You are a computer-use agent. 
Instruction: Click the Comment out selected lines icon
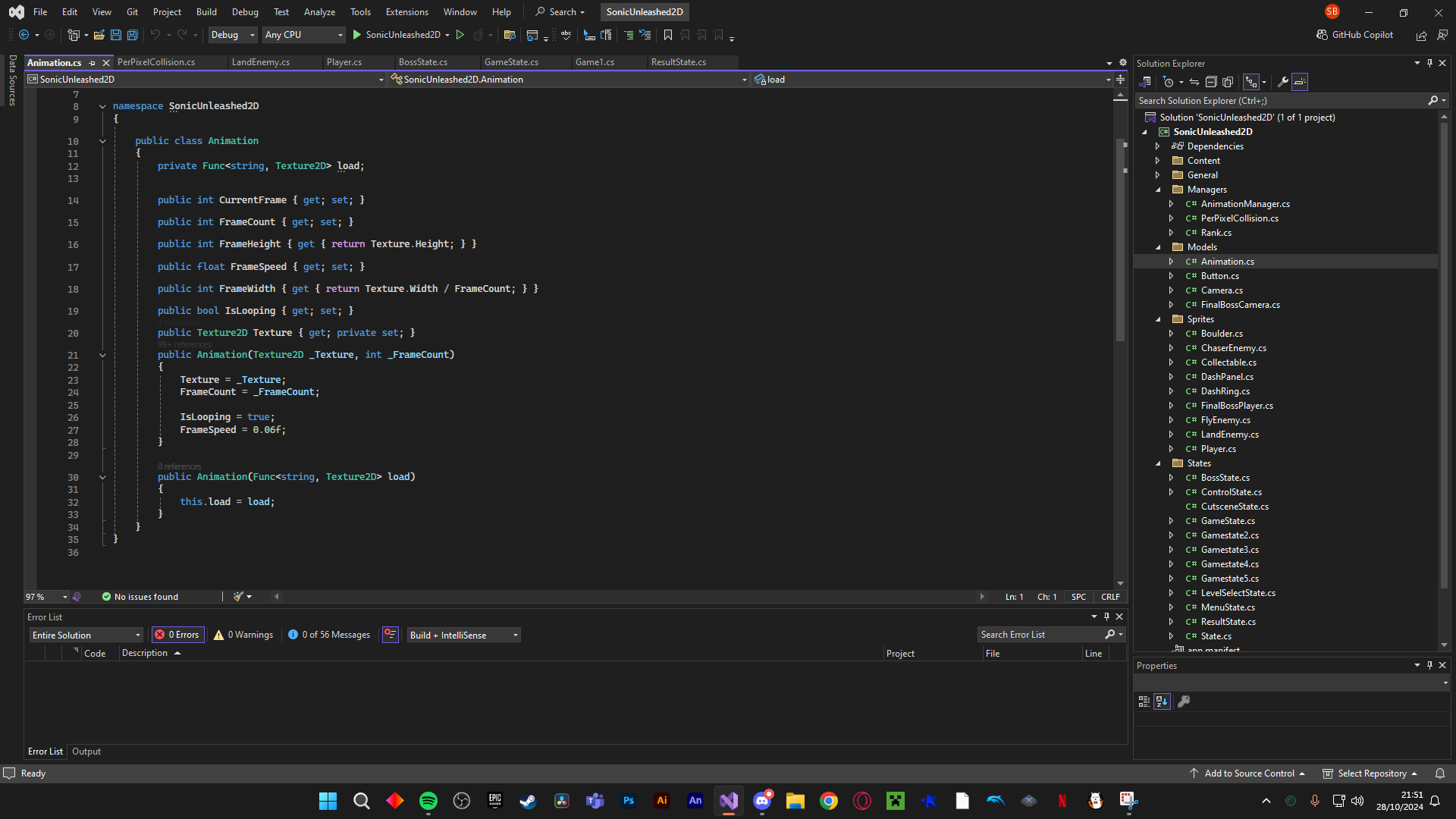click(629, 35)
